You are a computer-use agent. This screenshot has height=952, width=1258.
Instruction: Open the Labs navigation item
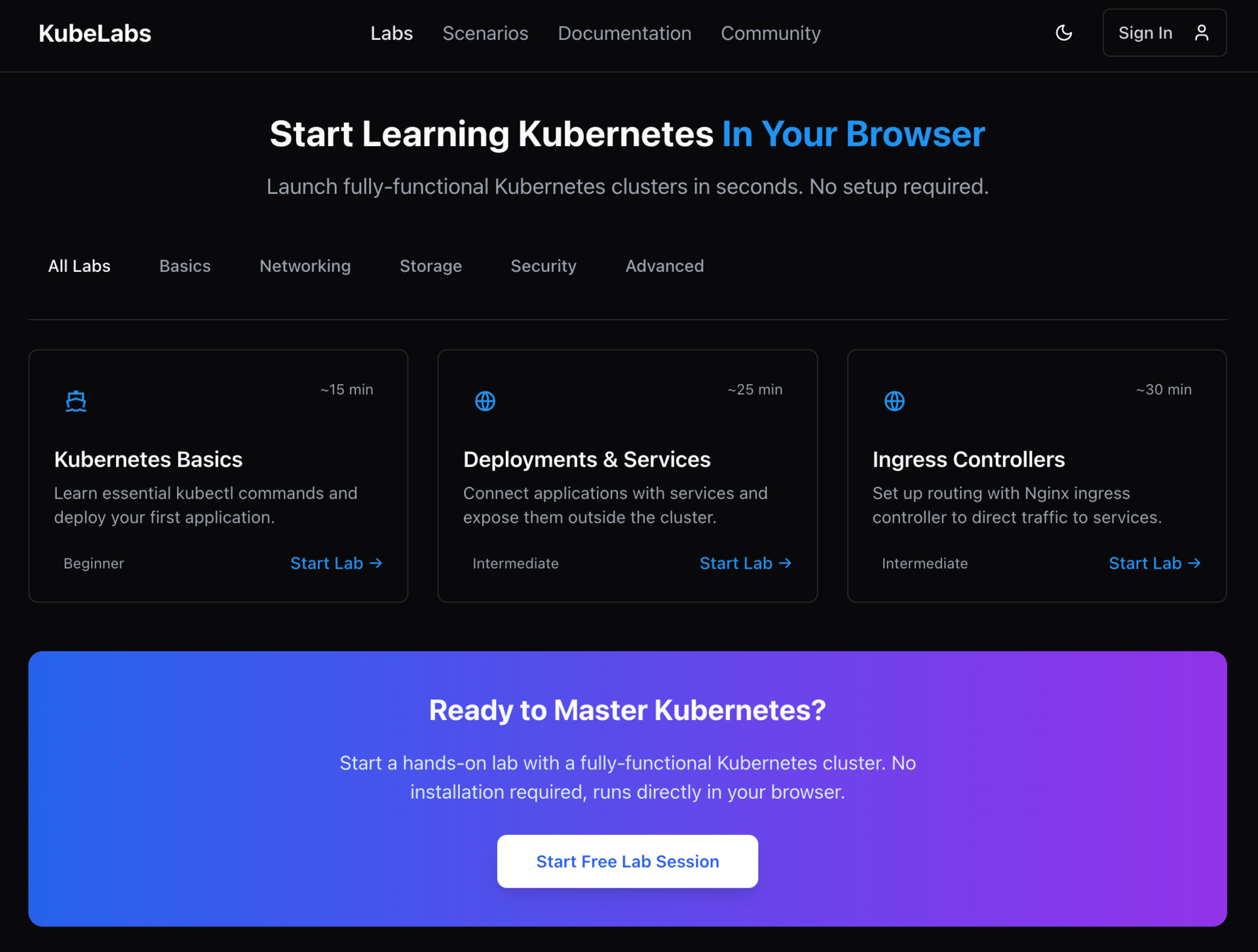391,33
